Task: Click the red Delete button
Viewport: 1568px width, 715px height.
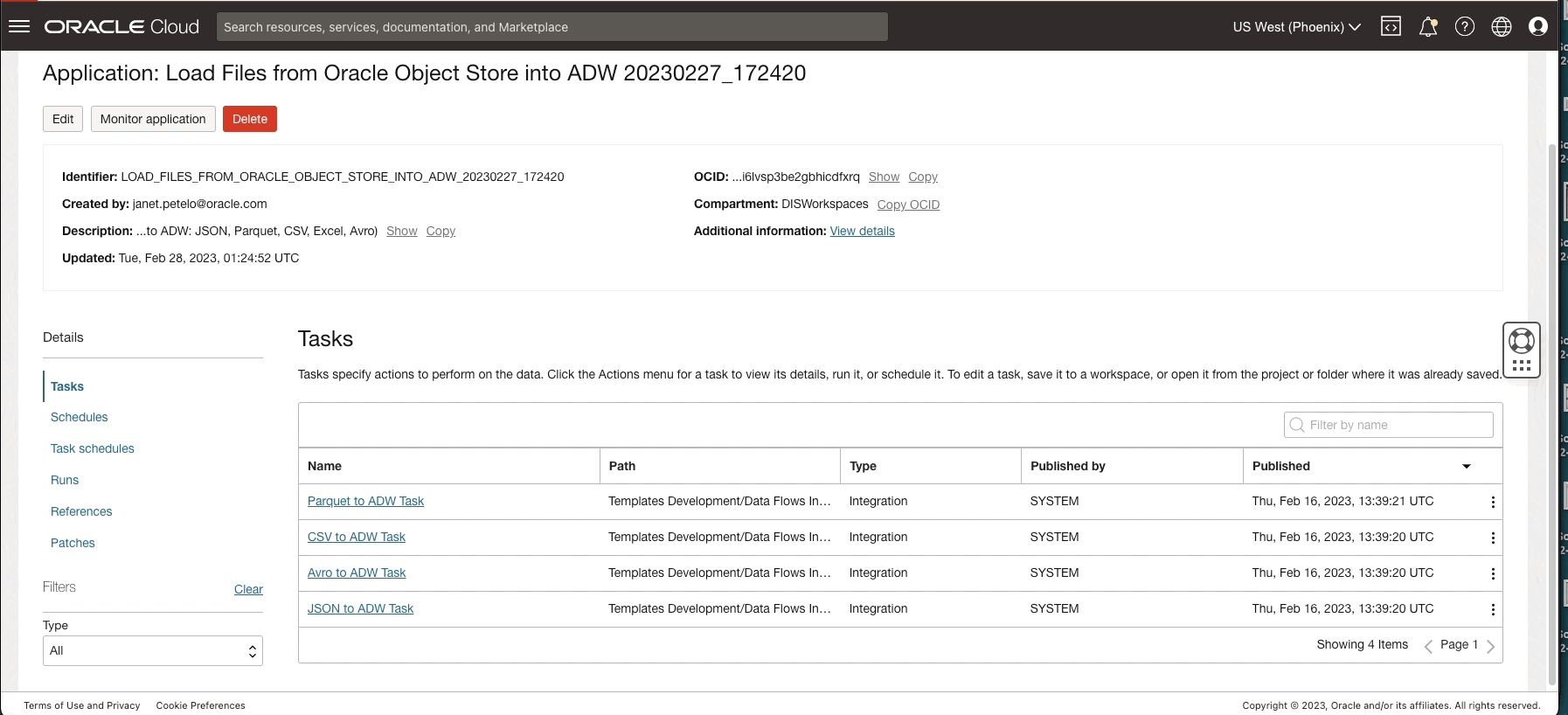Action: [250, 119]
